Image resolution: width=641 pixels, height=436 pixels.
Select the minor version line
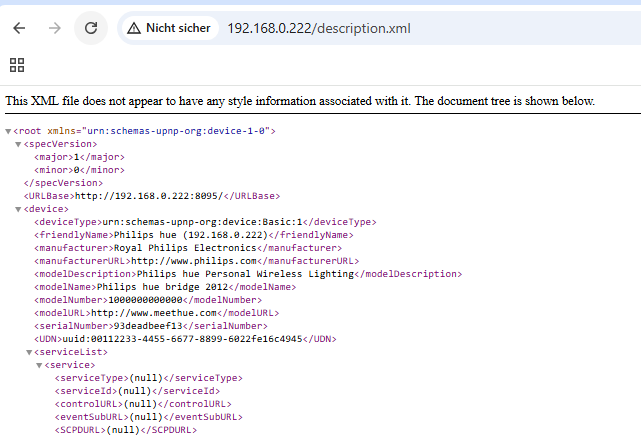tap(79, 170)
